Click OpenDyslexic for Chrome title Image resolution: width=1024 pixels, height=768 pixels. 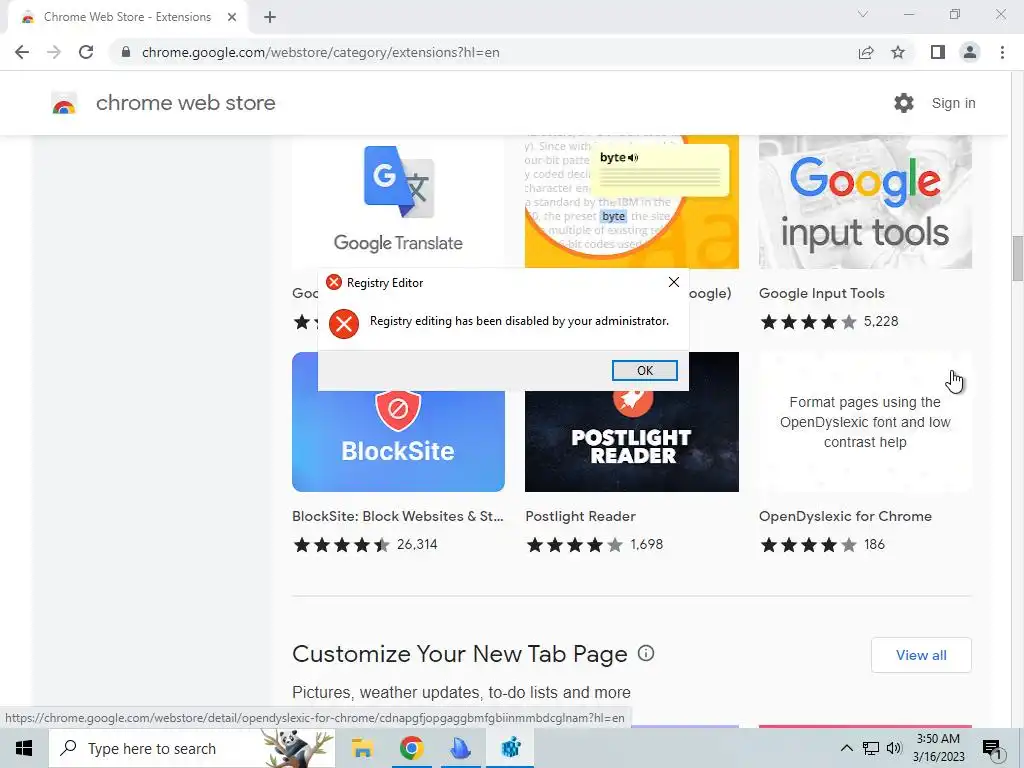[845, 516]
